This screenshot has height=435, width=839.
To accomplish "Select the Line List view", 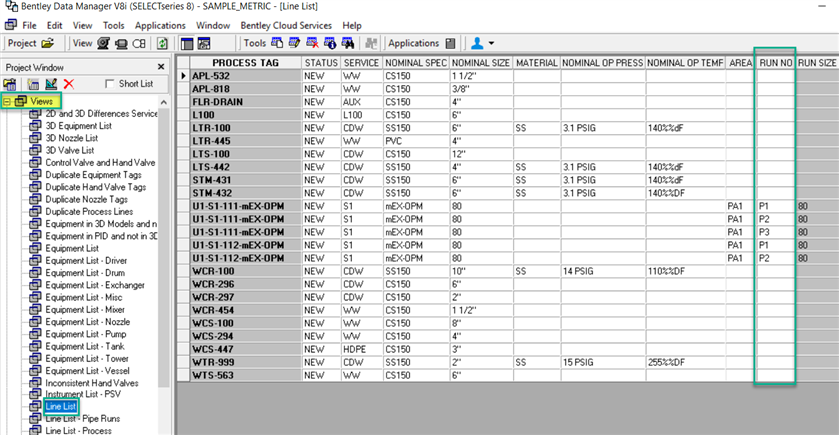I will (60, 407).
